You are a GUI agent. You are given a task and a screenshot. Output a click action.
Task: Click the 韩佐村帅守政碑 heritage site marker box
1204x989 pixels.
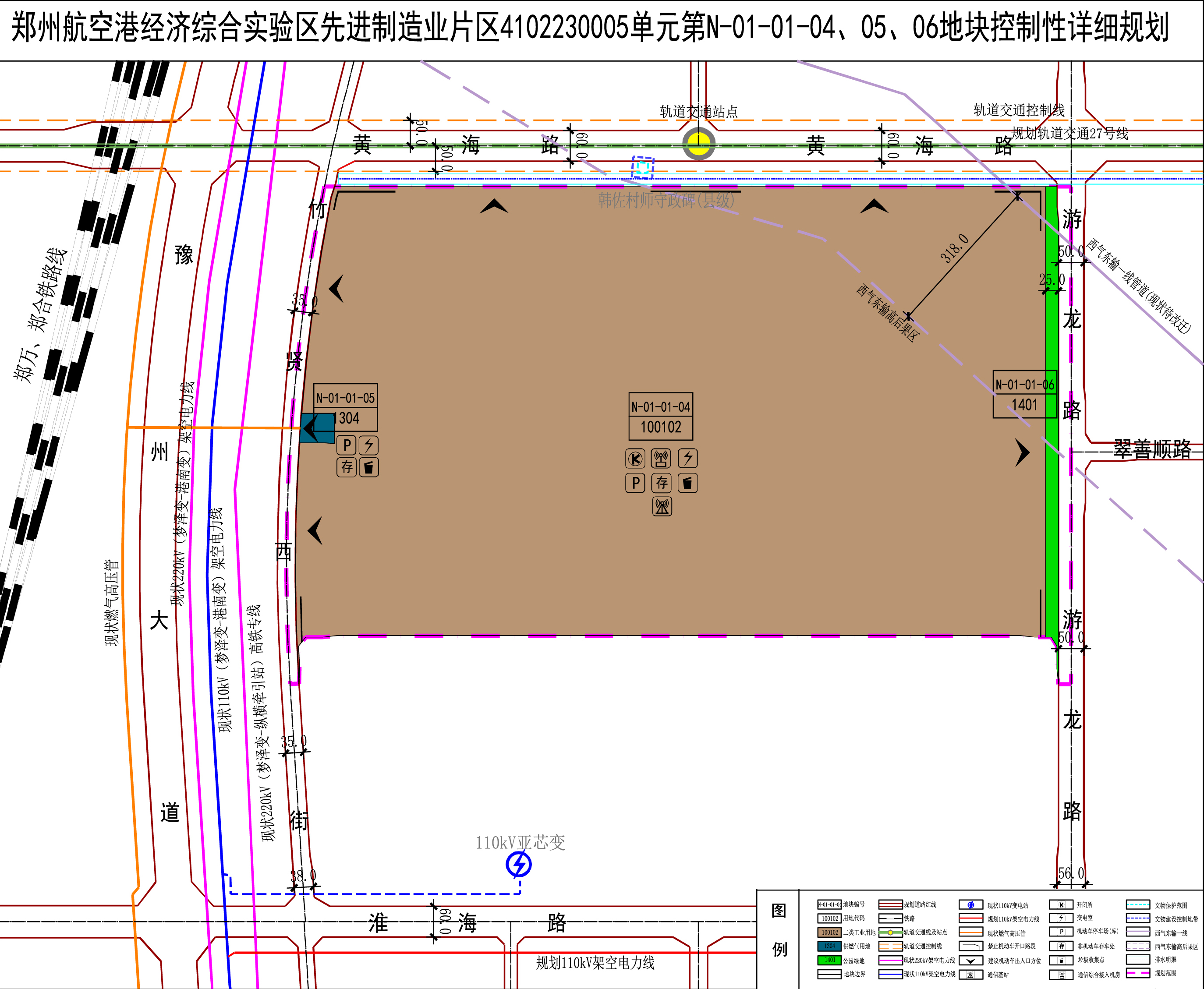(642, 167)
